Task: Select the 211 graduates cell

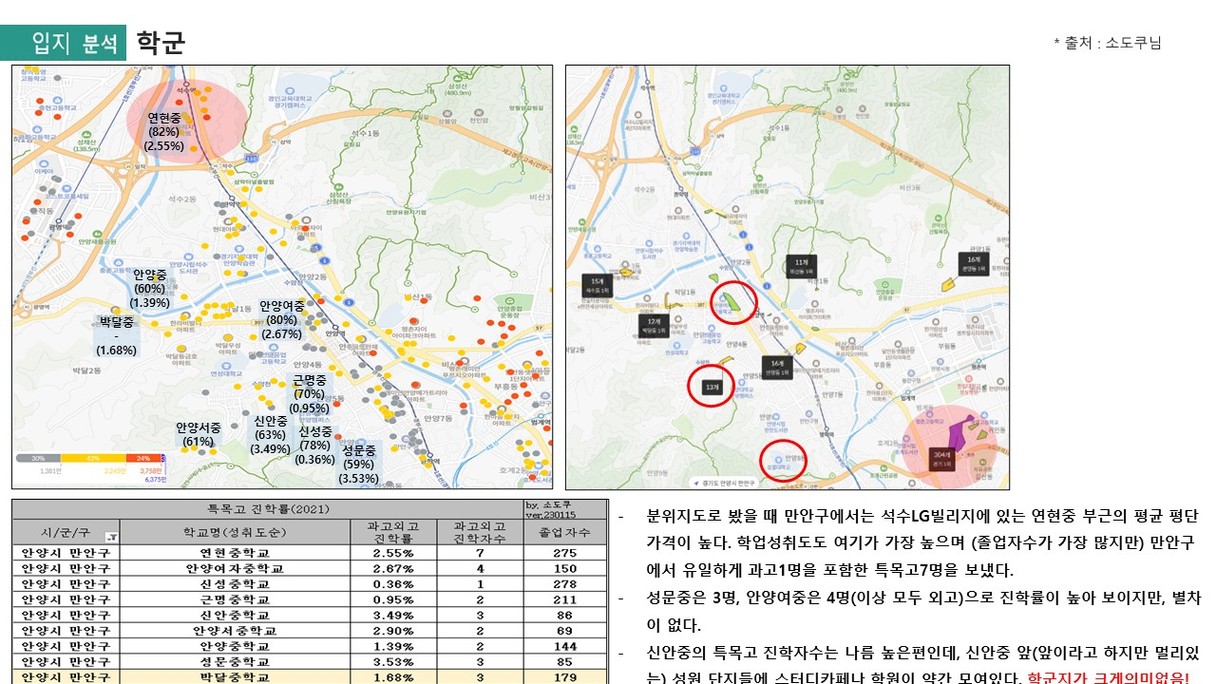Action: coord(565,599)
